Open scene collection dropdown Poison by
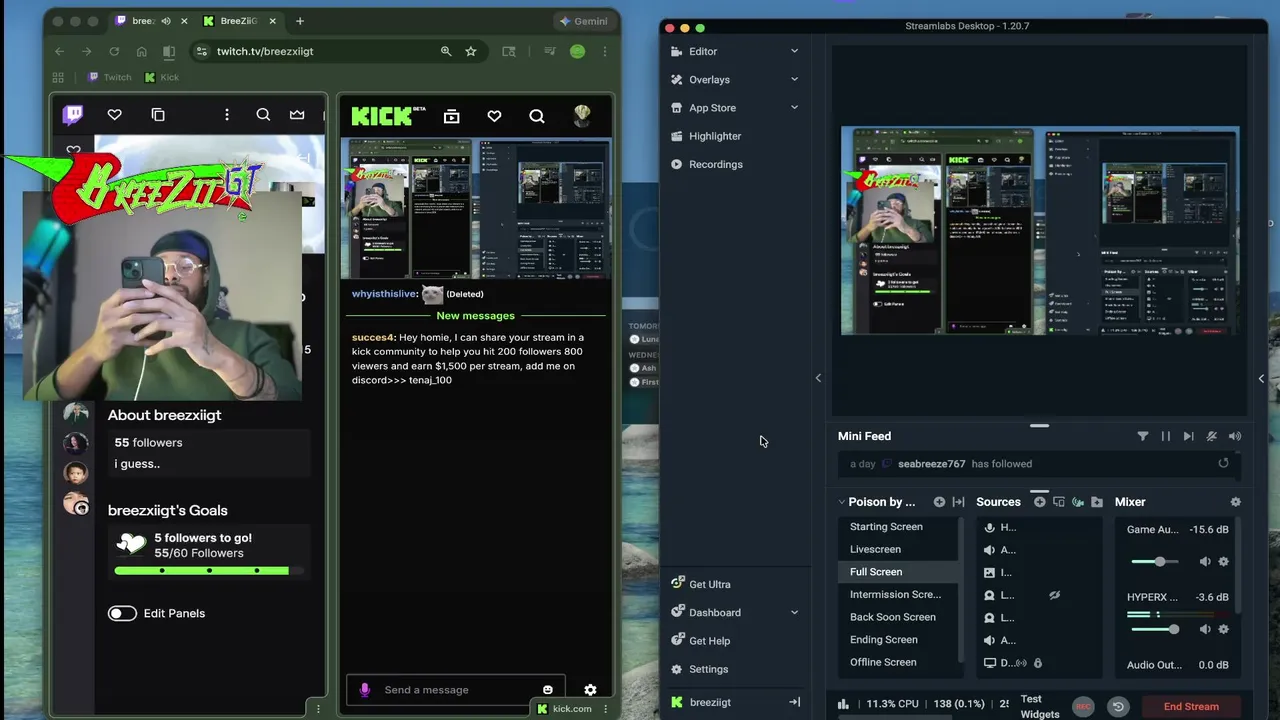Viewport: 1280px width, 720px height. coord(877,502)
